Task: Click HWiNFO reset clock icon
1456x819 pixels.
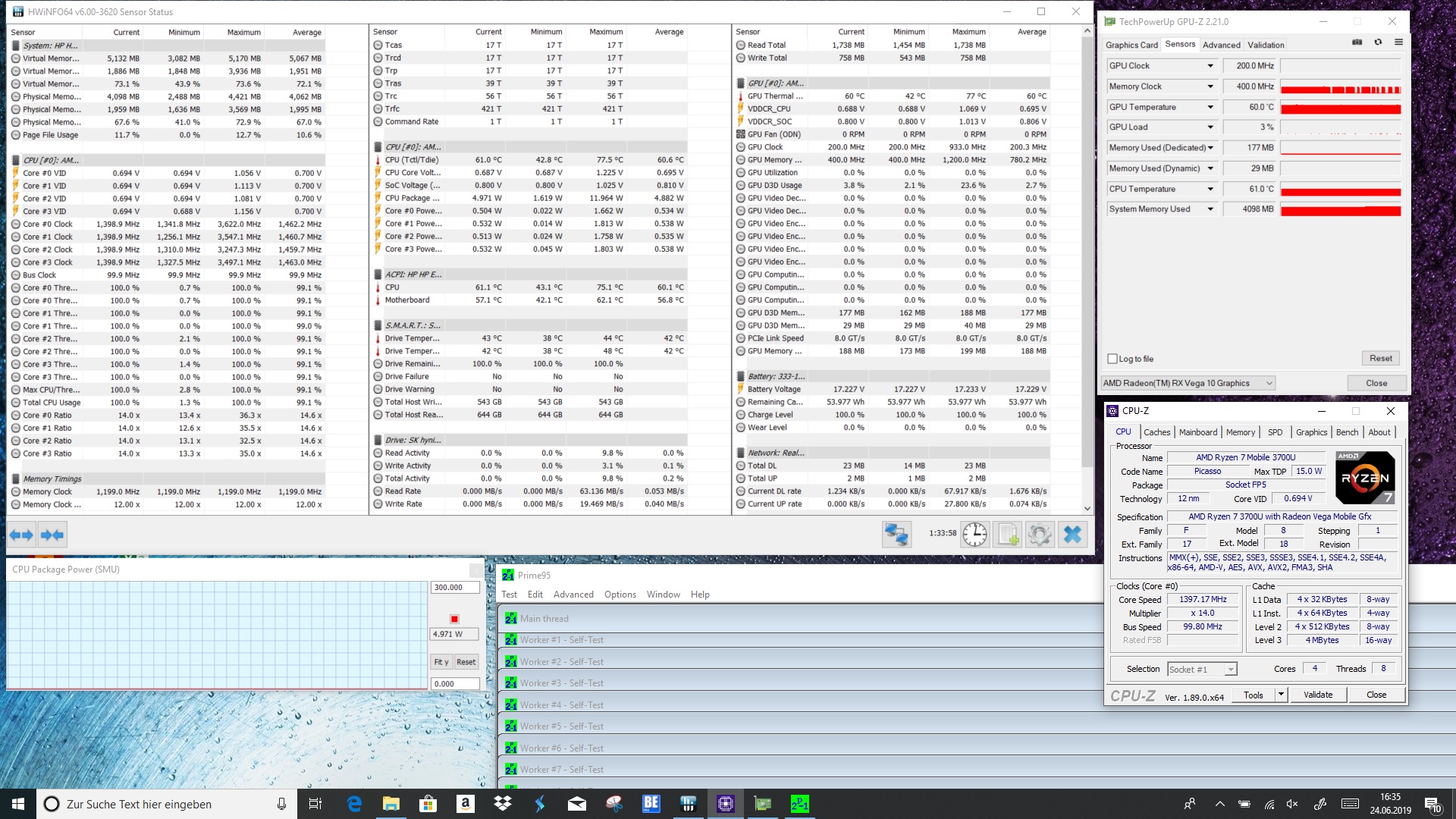Action: [974, 535]
